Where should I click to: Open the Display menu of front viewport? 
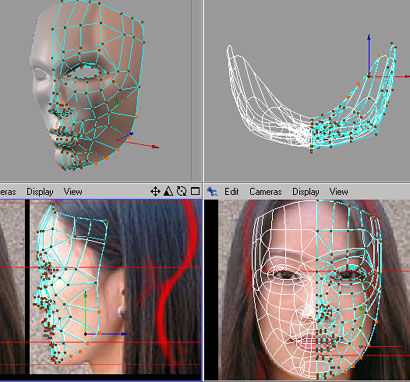click(306, 192)
